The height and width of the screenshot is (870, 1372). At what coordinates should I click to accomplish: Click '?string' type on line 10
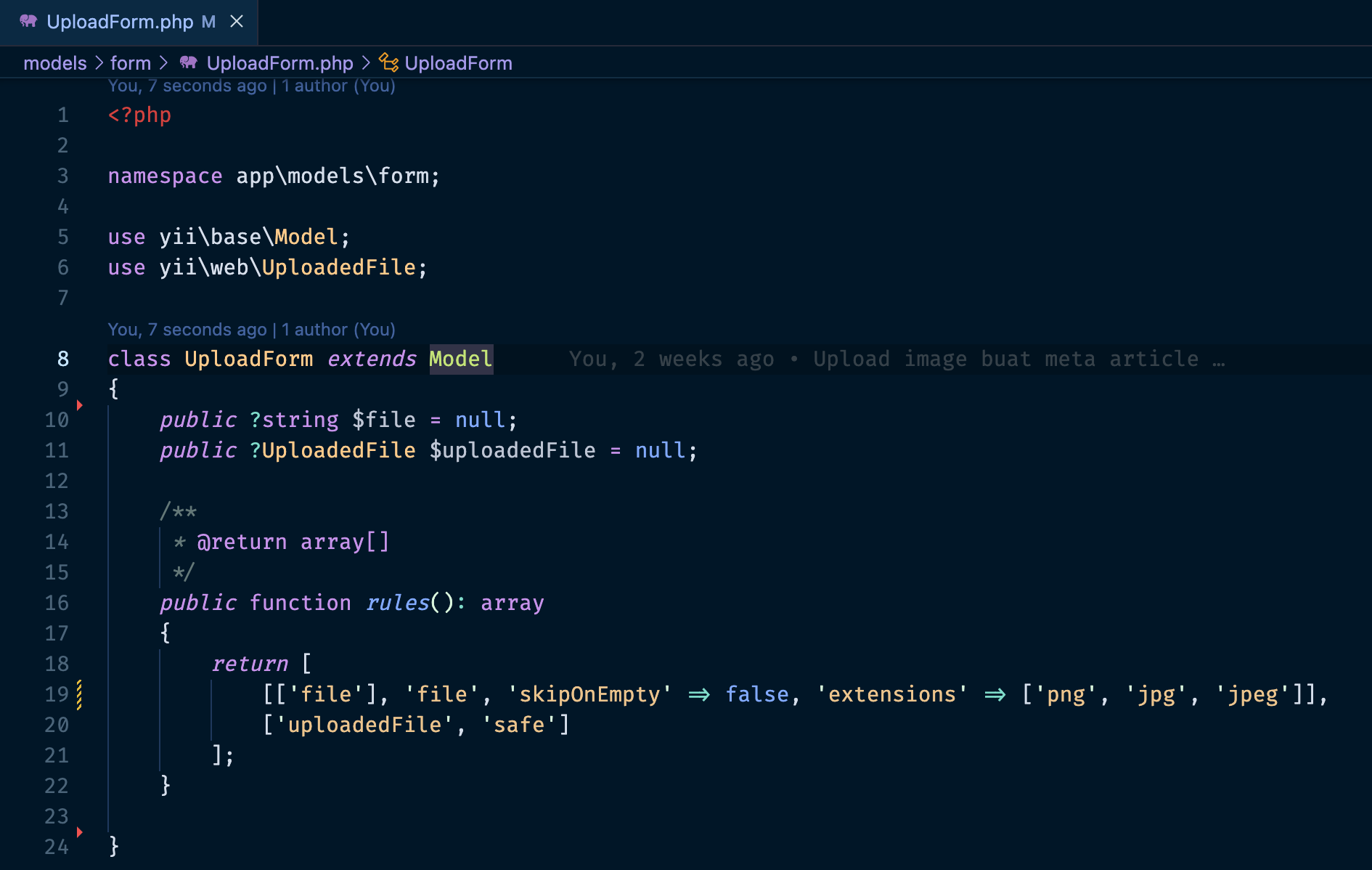coord(294,420)
